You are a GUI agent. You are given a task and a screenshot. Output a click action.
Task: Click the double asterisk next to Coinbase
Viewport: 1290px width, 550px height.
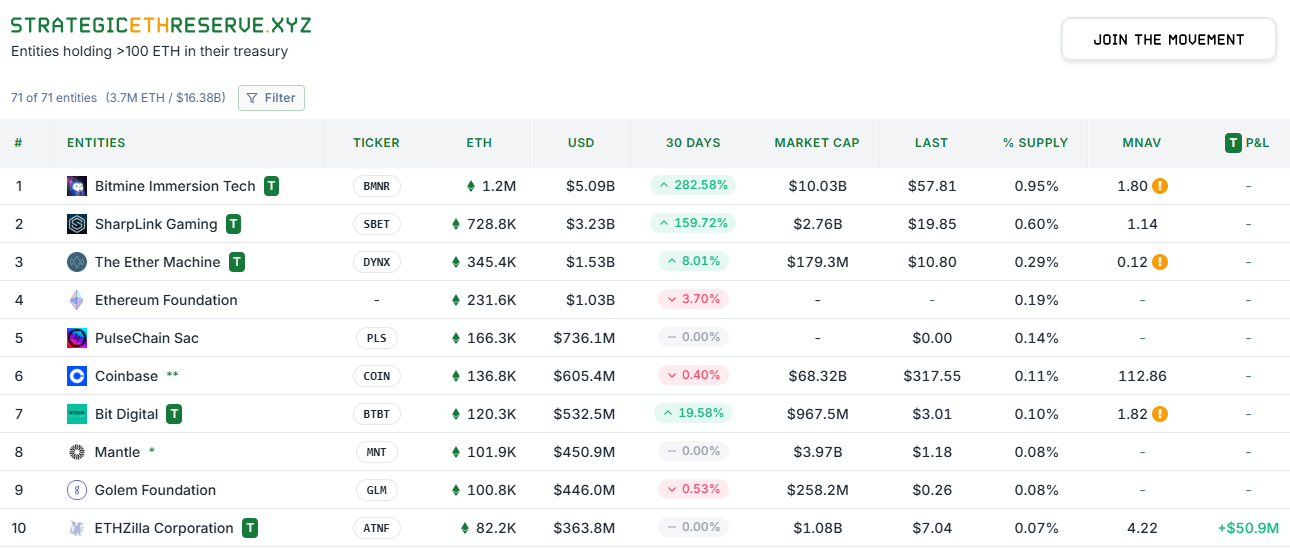(x=173, y=376)
